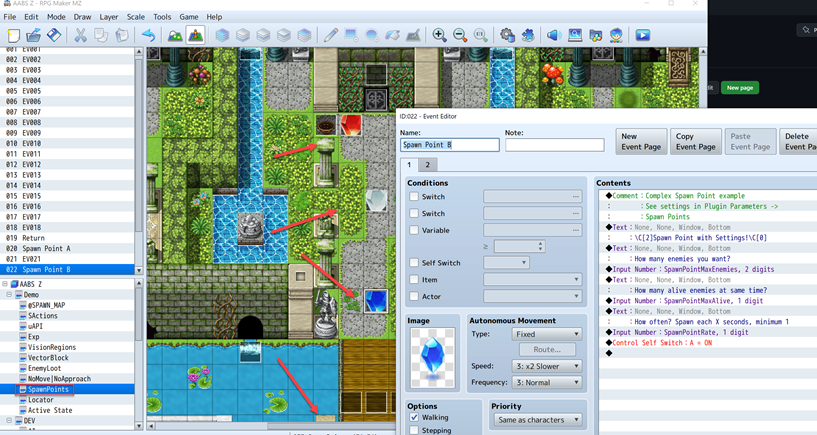The width and height of the screenshot is (817, 435).
Task: Open the Plugin Manager puzzle icon
Action: click(x=527, y=35)
